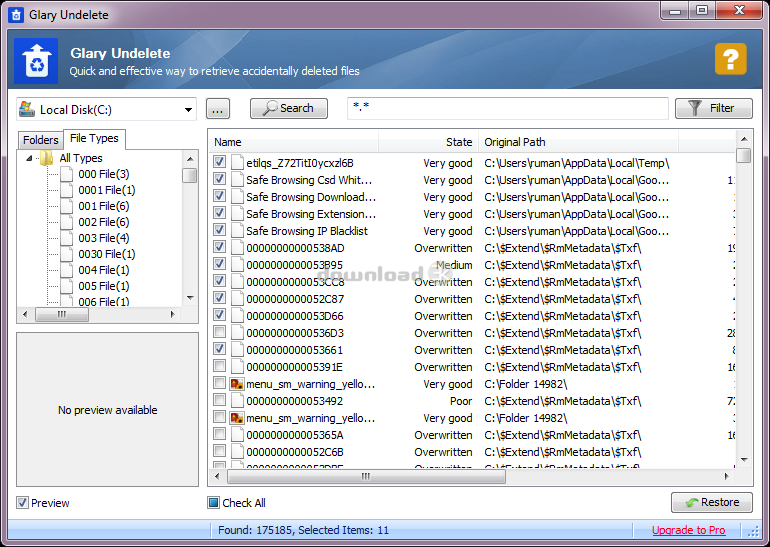Image resolution: width=770 pixels, height=547 pixels.
Task: Toggle the Check All checkbox
Action: tap(213, 502)
